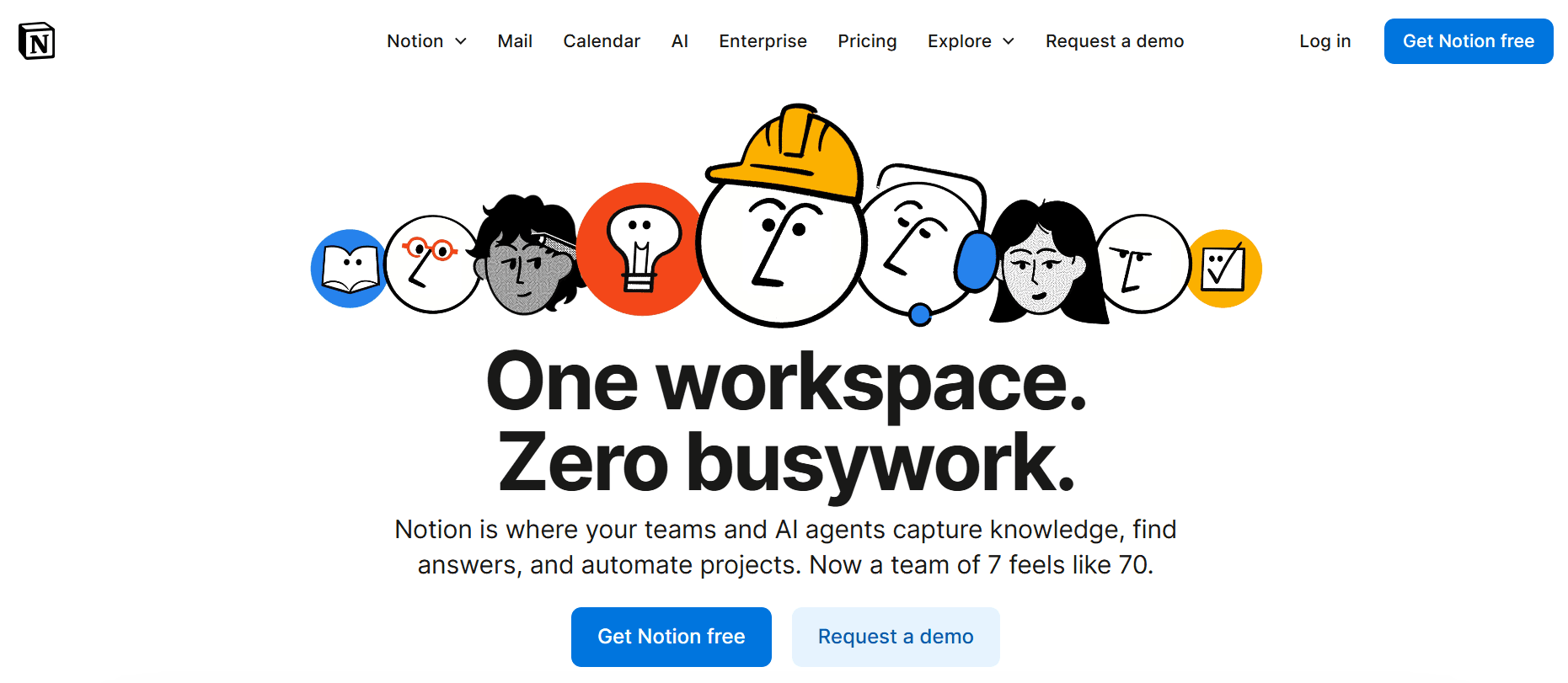Click the text 'Now a team of 7 feels like 70.'
The width and height of the screenshot is (1568, 683).
coord(981,565)
